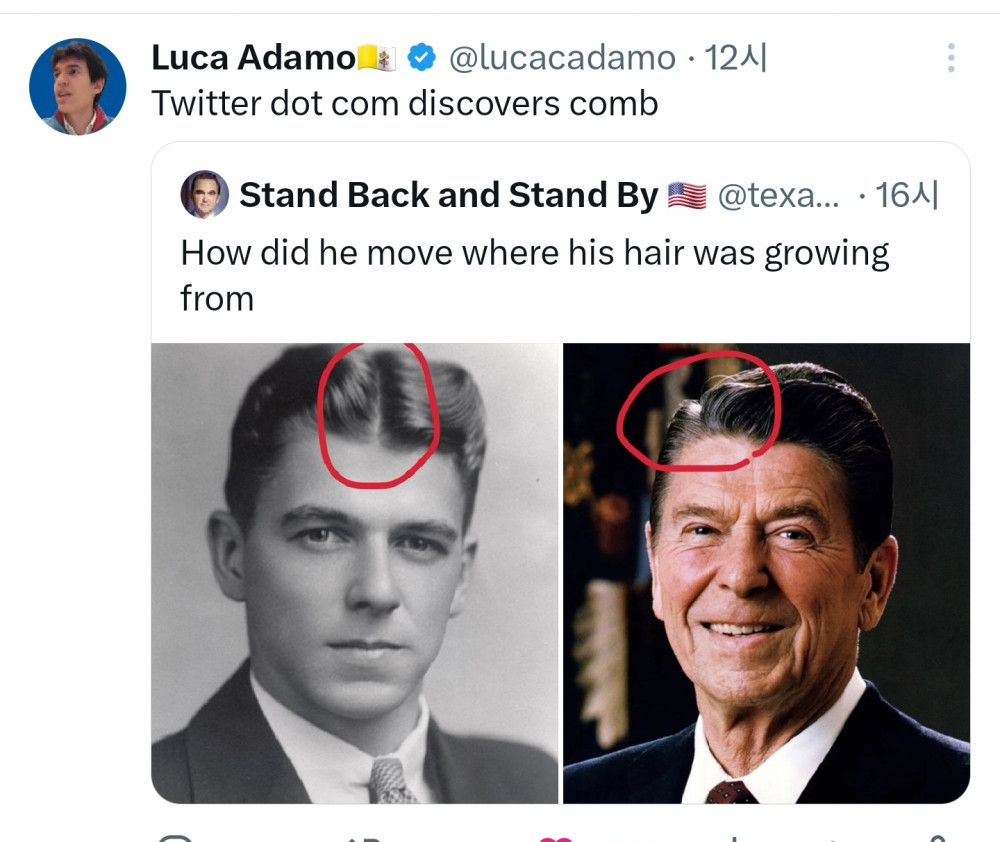Image resolution: width=1000 pixels, height=842 pixels.
Task: Open the three-dot more options menu
Action: pos(950,58)
